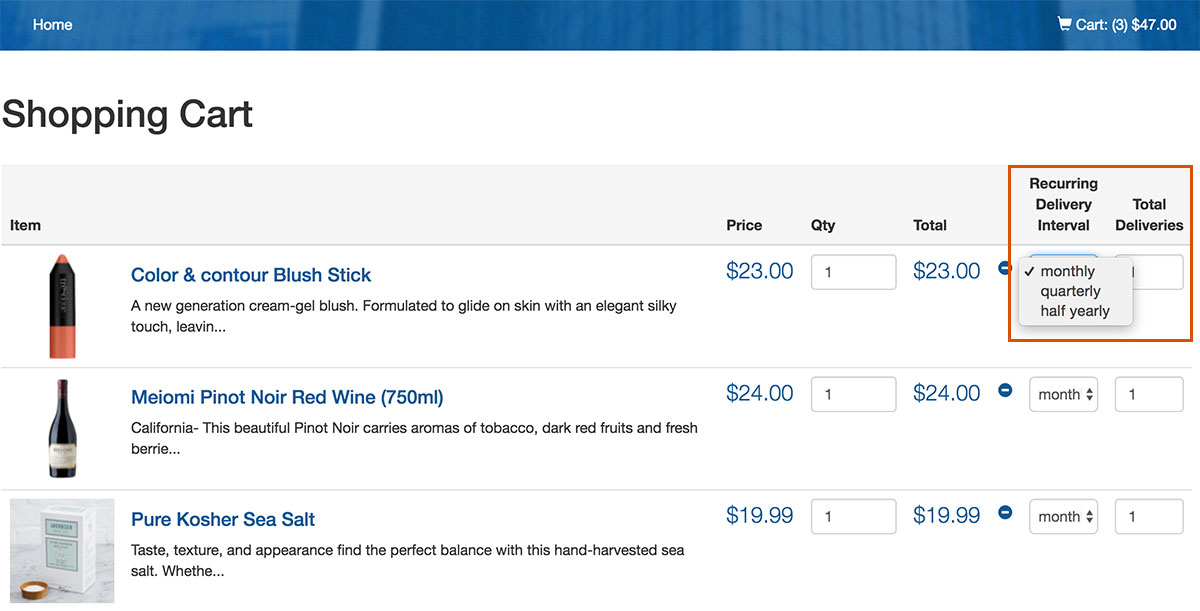Screen dimensions: 1200x611
Task: Click Sea Salt quantity input
Action: pos(853,517)
